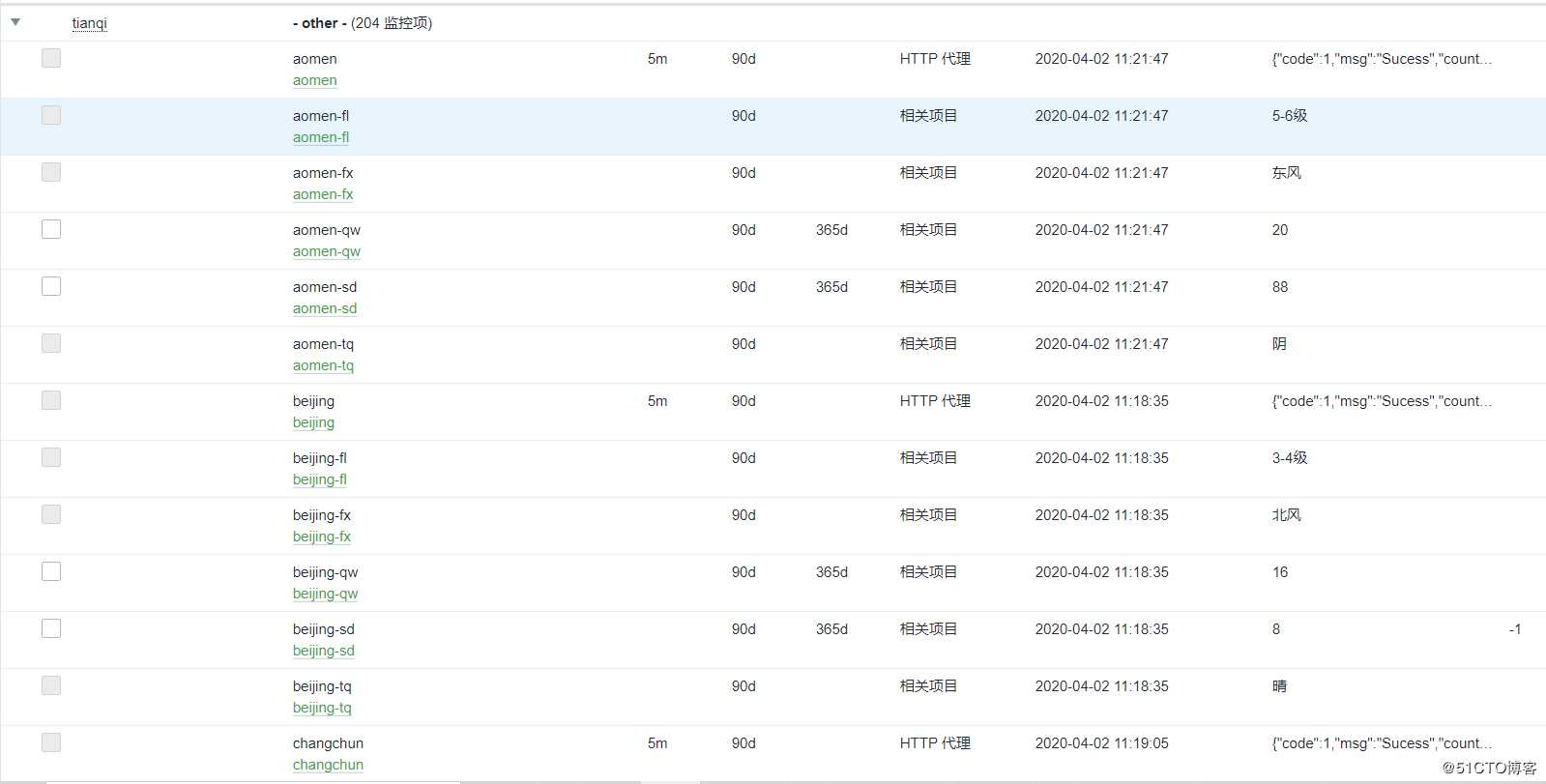Click the value 东风 for aomen-fx
This screenshot has width=1546, height=784.
click(1286, 173)
